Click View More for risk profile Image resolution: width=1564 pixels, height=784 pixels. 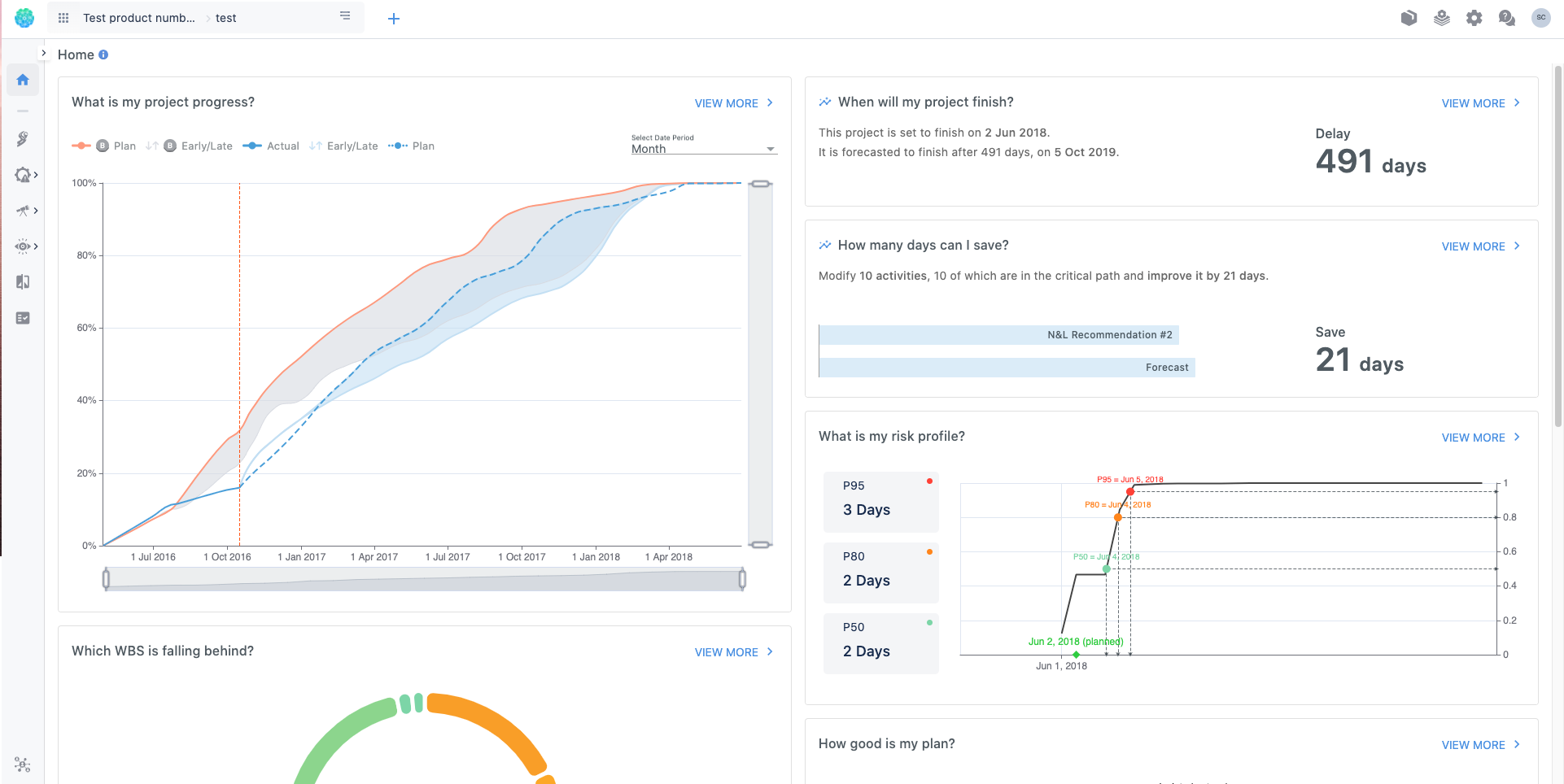[1480, 438]
